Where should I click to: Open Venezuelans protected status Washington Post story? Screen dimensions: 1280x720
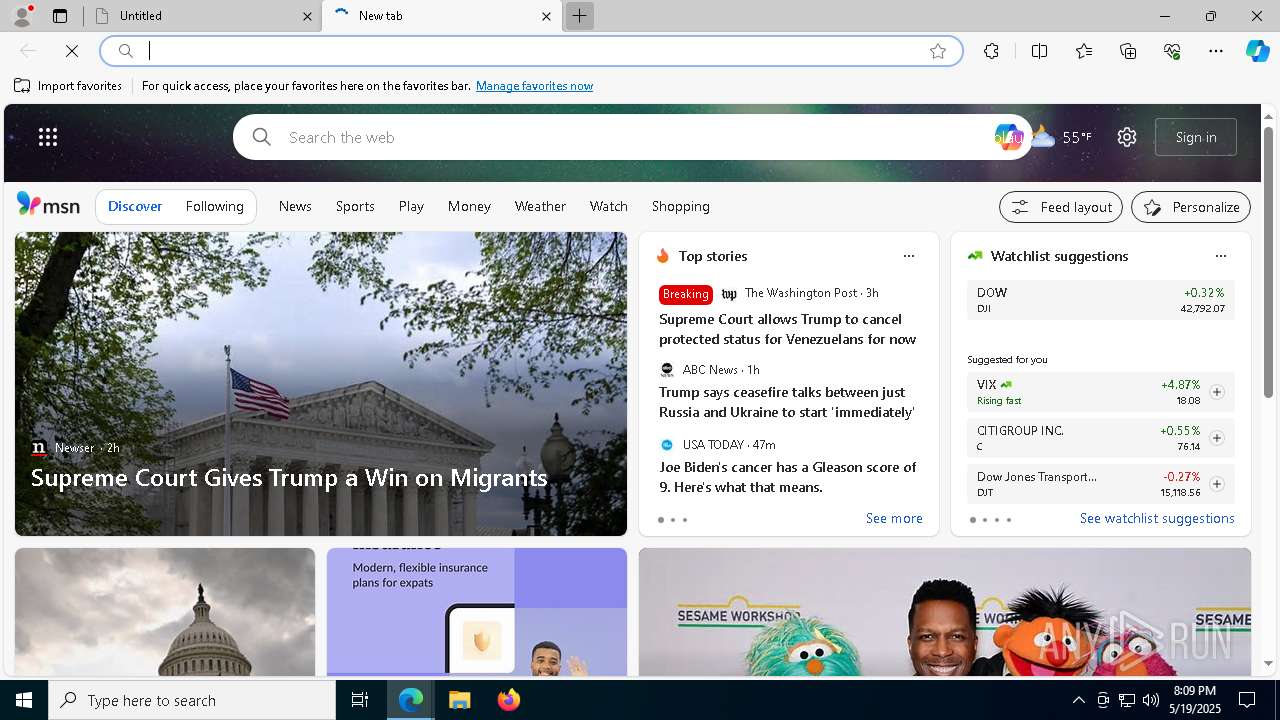pyautogui.click(x=788, y=329)
